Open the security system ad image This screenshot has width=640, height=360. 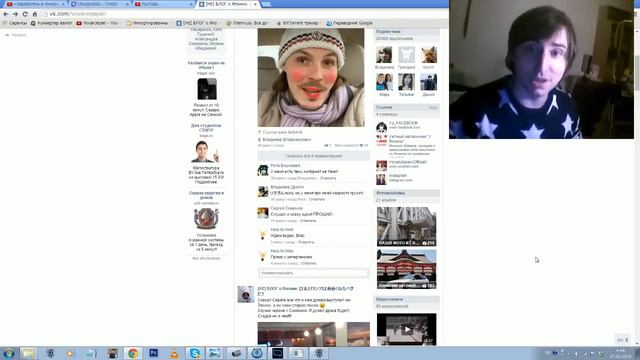pyautogui.click(x=206, y=219)
